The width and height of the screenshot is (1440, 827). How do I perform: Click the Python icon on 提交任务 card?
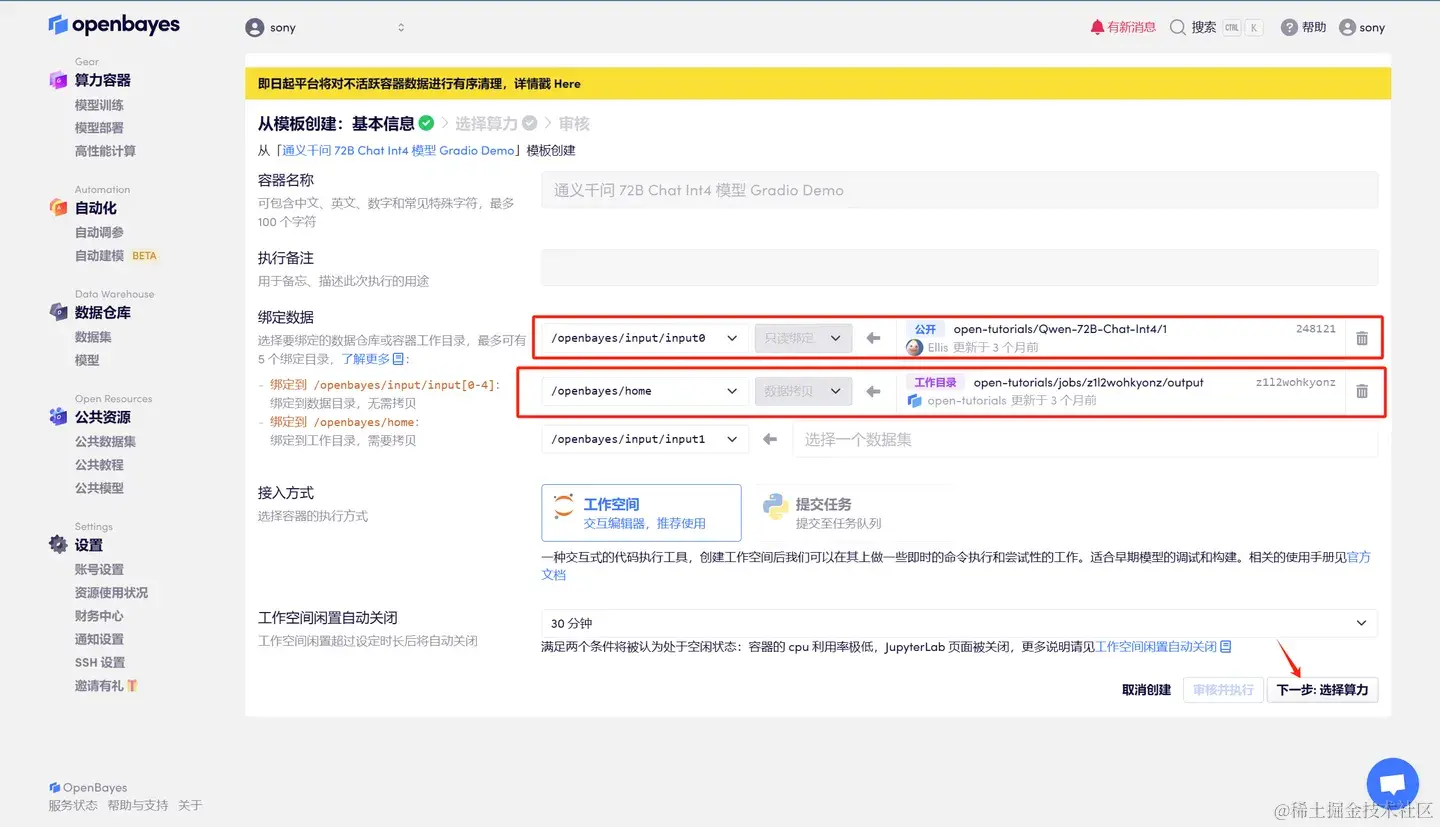tap(775, 507)
